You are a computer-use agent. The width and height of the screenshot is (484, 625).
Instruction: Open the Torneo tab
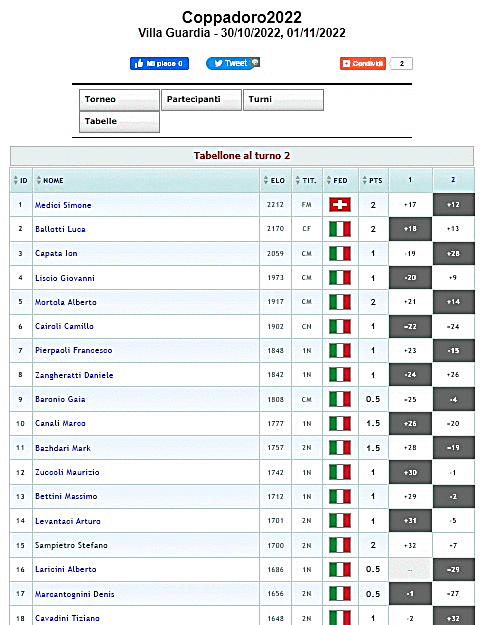click(119, 100)
